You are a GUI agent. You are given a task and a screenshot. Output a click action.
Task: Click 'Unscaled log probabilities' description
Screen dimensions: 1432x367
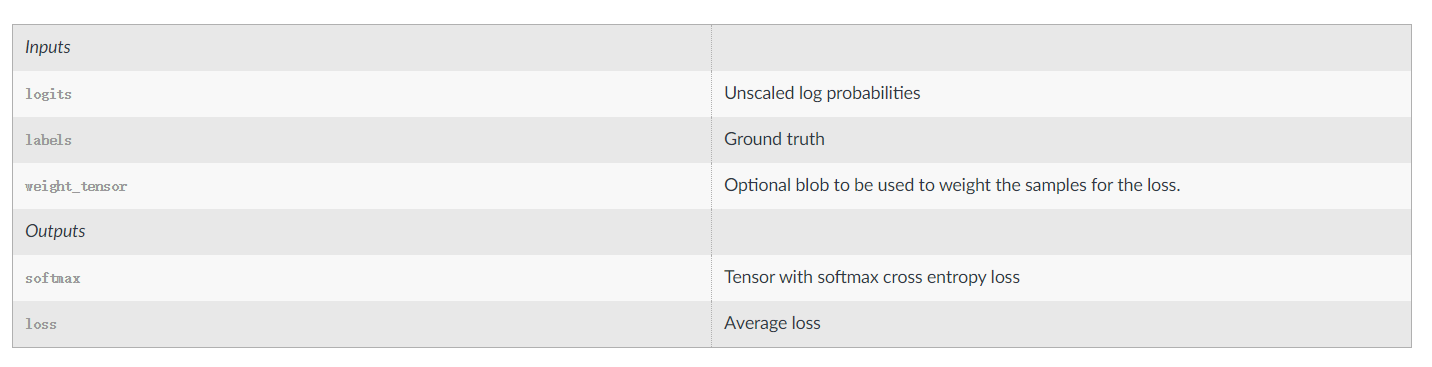(x=822, y=93)
